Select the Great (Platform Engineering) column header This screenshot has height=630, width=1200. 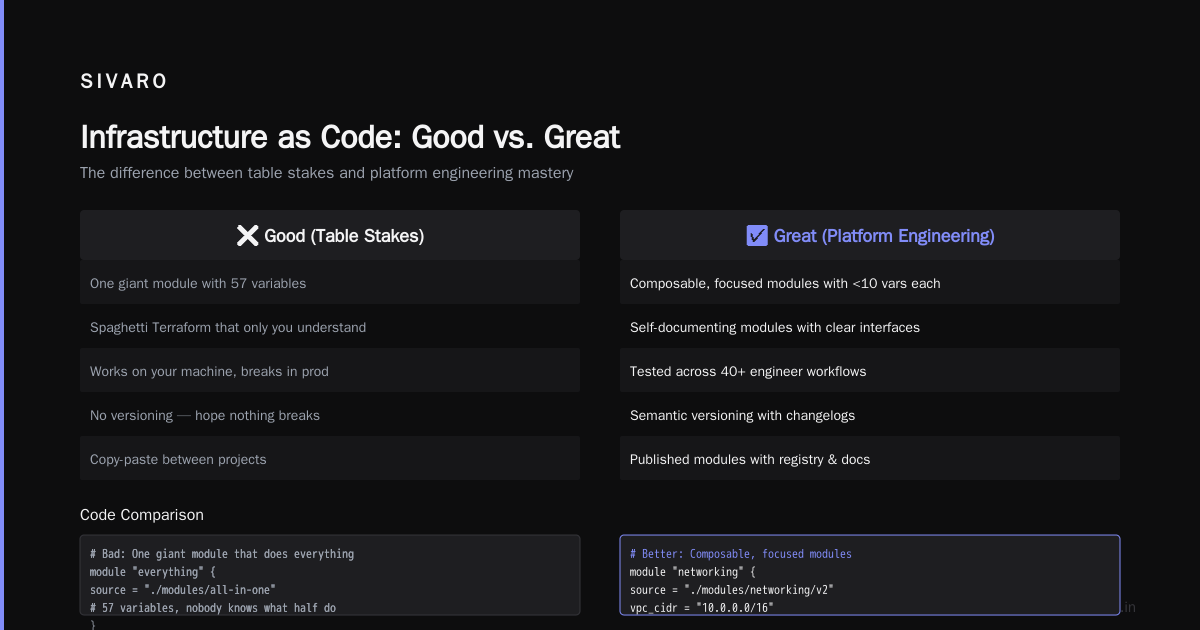pos(870,235)
